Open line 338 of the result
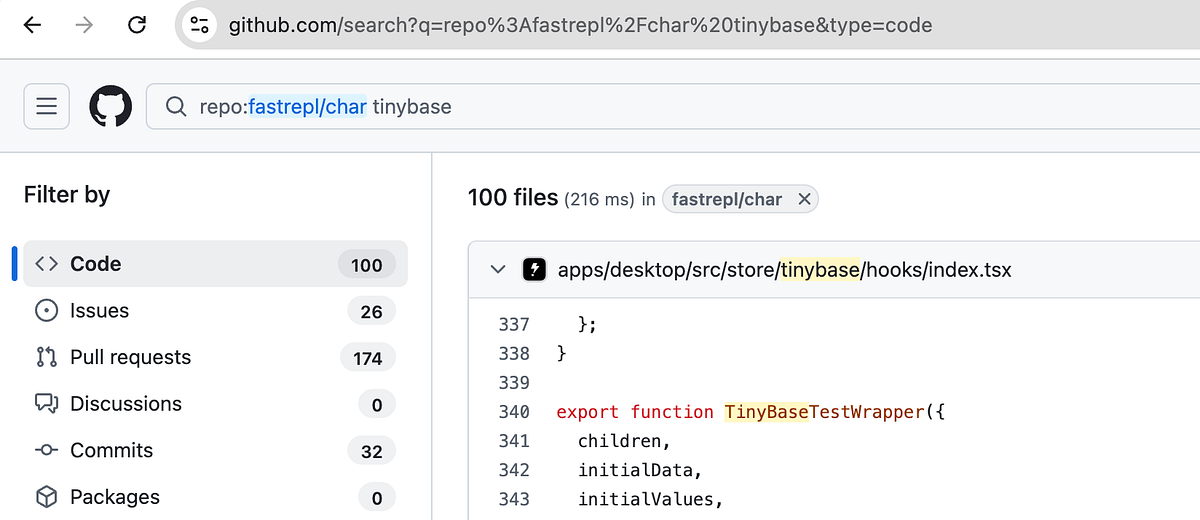 click(514, 353)
